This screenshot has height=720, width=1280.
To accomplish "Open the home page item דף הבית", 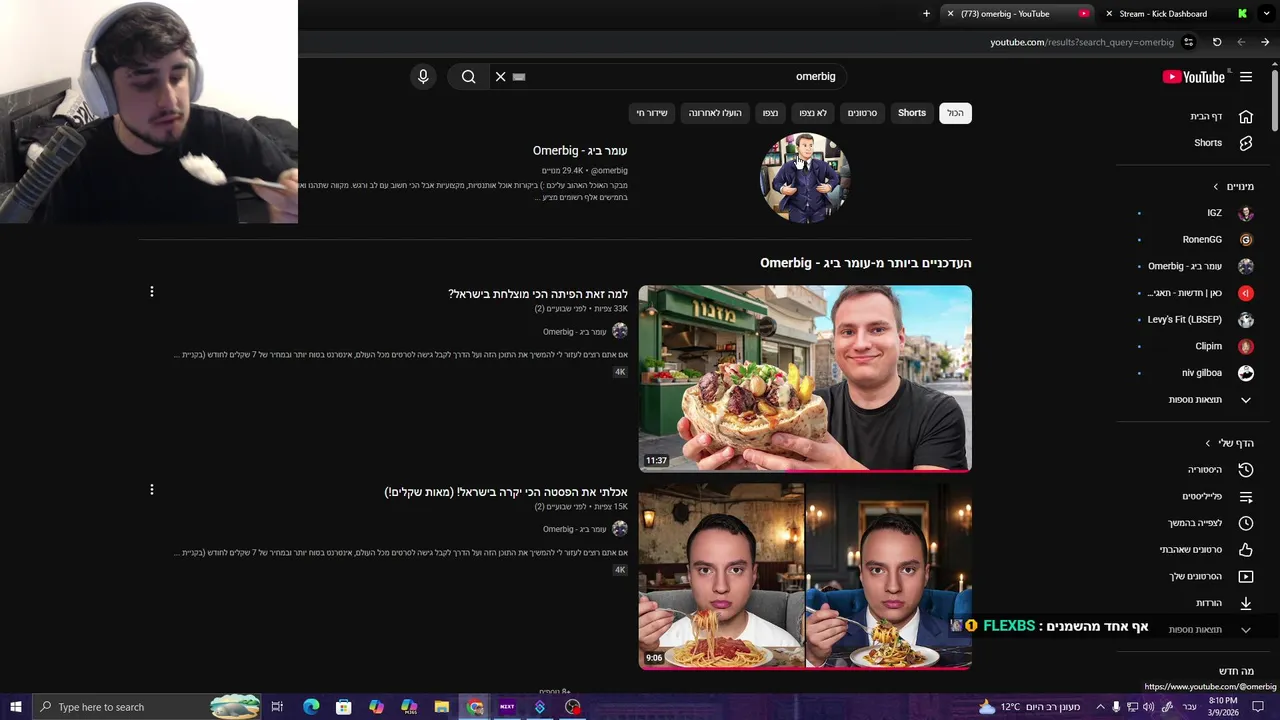I will [x=1222, y=116].
